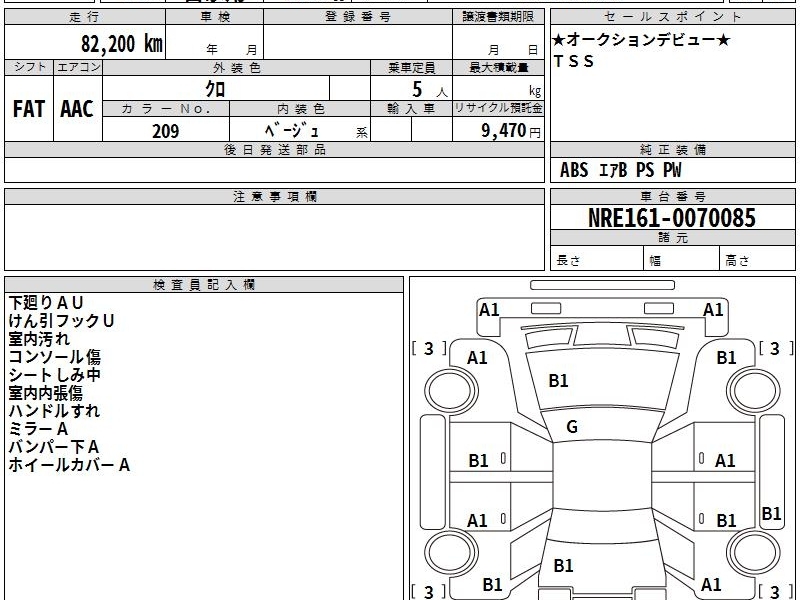Screen dimensions: 800x600
Task: Click the front-left wheel in the diagram
Action: point(451,391)
